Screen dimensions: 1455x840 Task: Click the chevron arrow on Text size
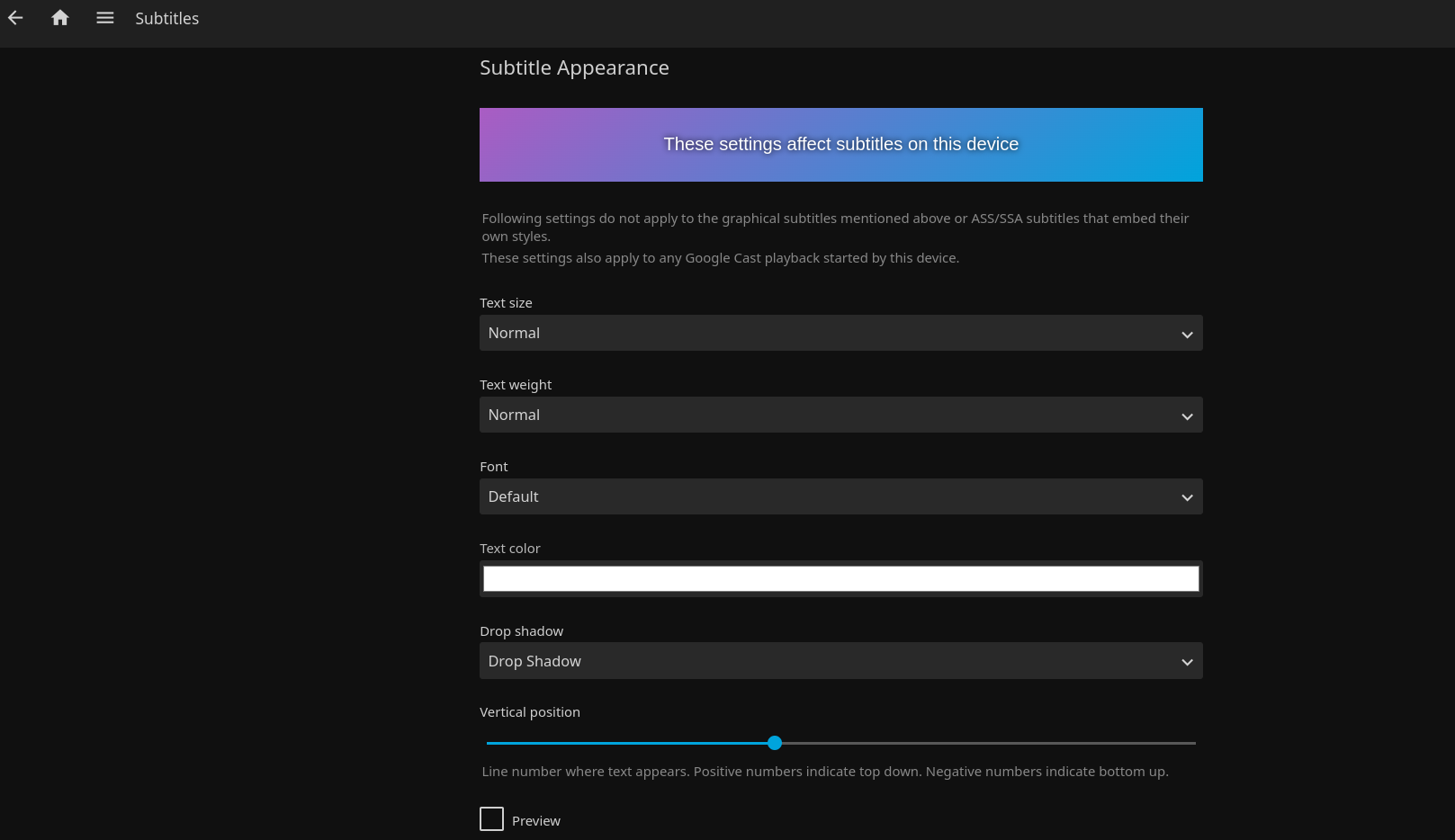(1187, 335)
